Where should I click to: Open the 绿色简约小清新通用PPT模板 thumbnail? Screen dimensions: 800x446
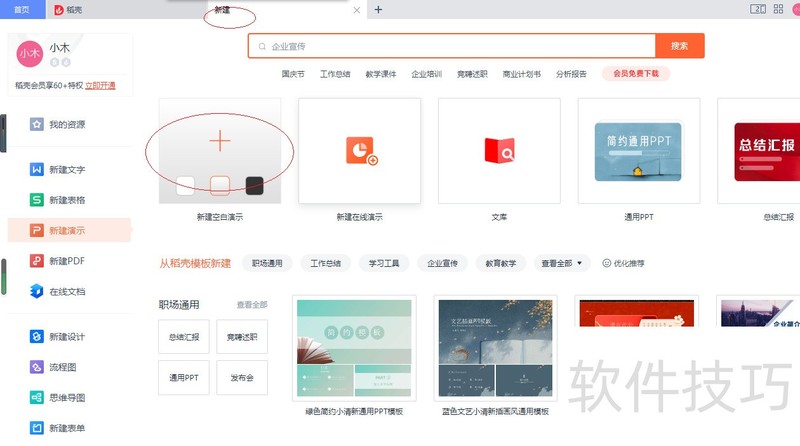(355, 350)
